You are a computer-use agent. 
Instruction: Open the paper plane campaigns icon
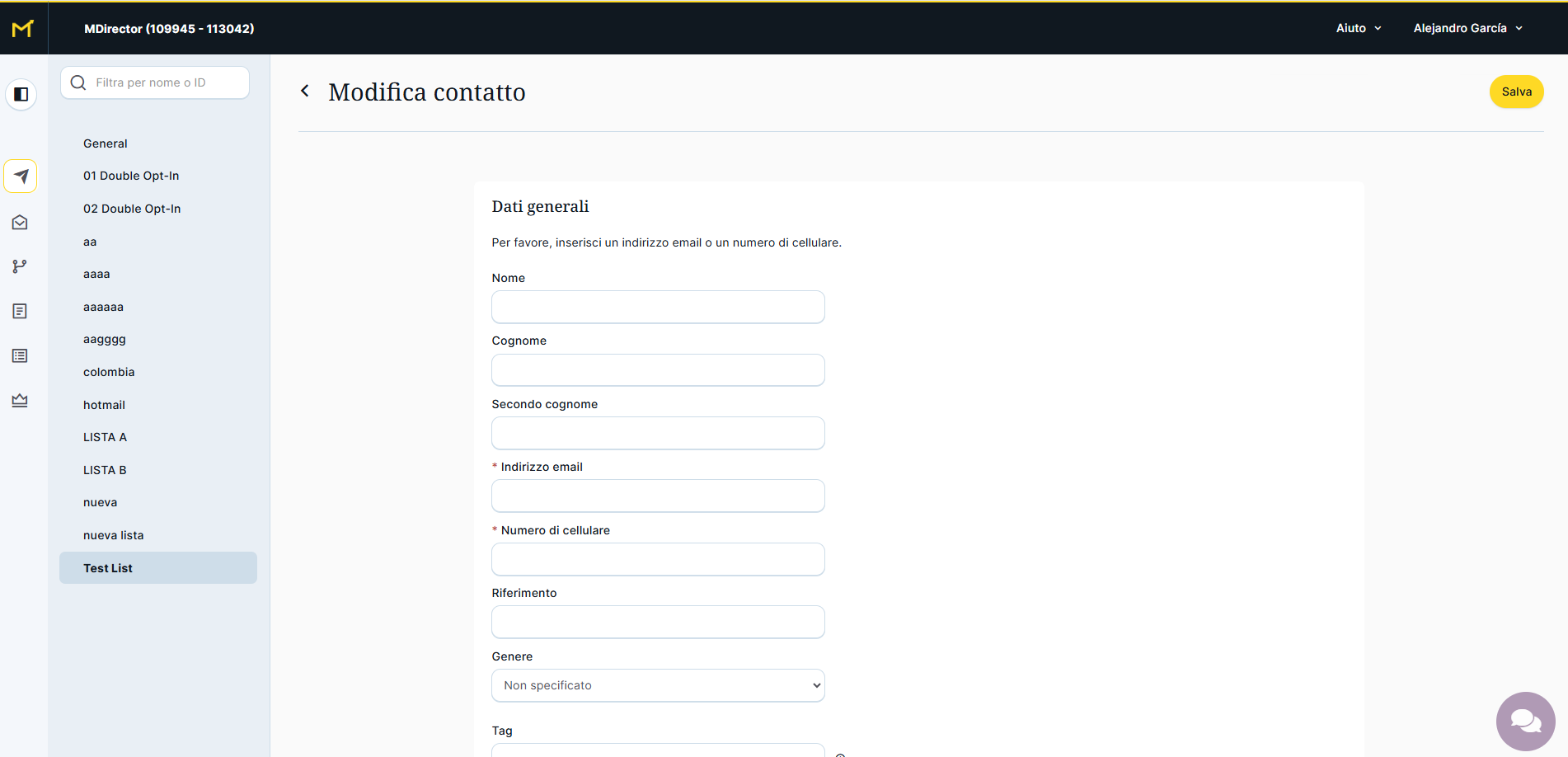pos(21,176)
